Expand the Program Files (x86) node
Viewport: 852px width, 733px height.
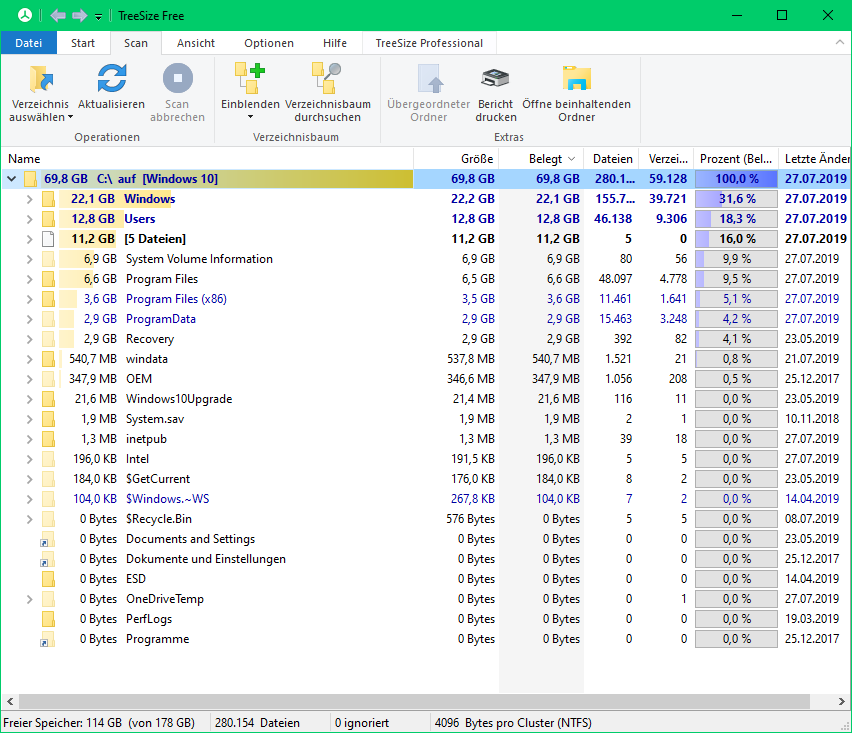29,299
